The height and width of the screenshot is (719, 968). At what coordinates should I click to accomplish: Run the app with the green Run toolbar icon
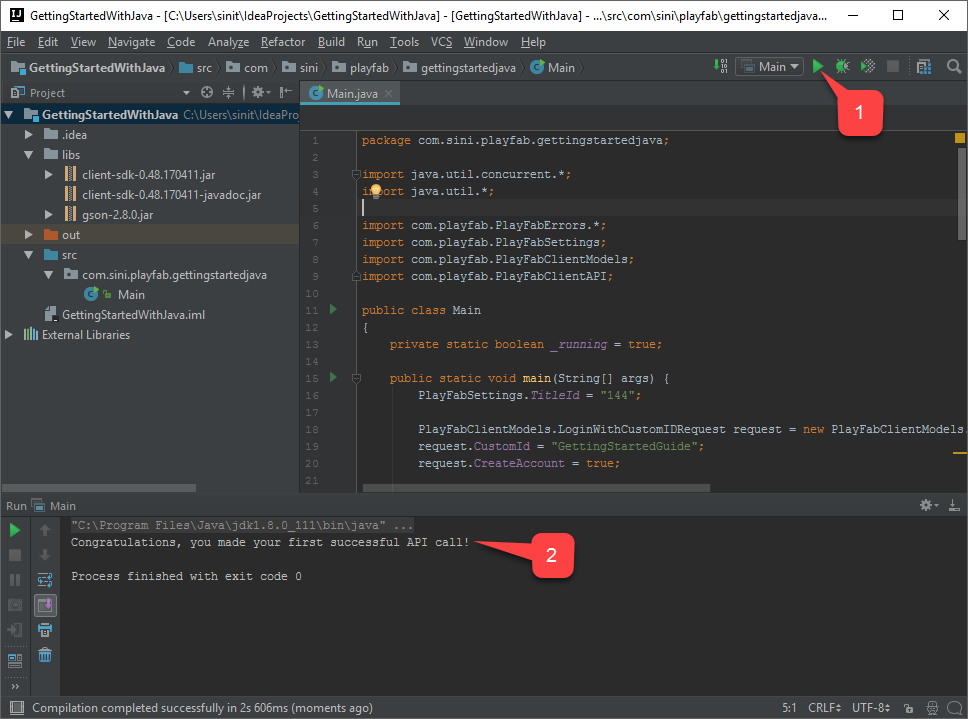(x=817, y=66)
